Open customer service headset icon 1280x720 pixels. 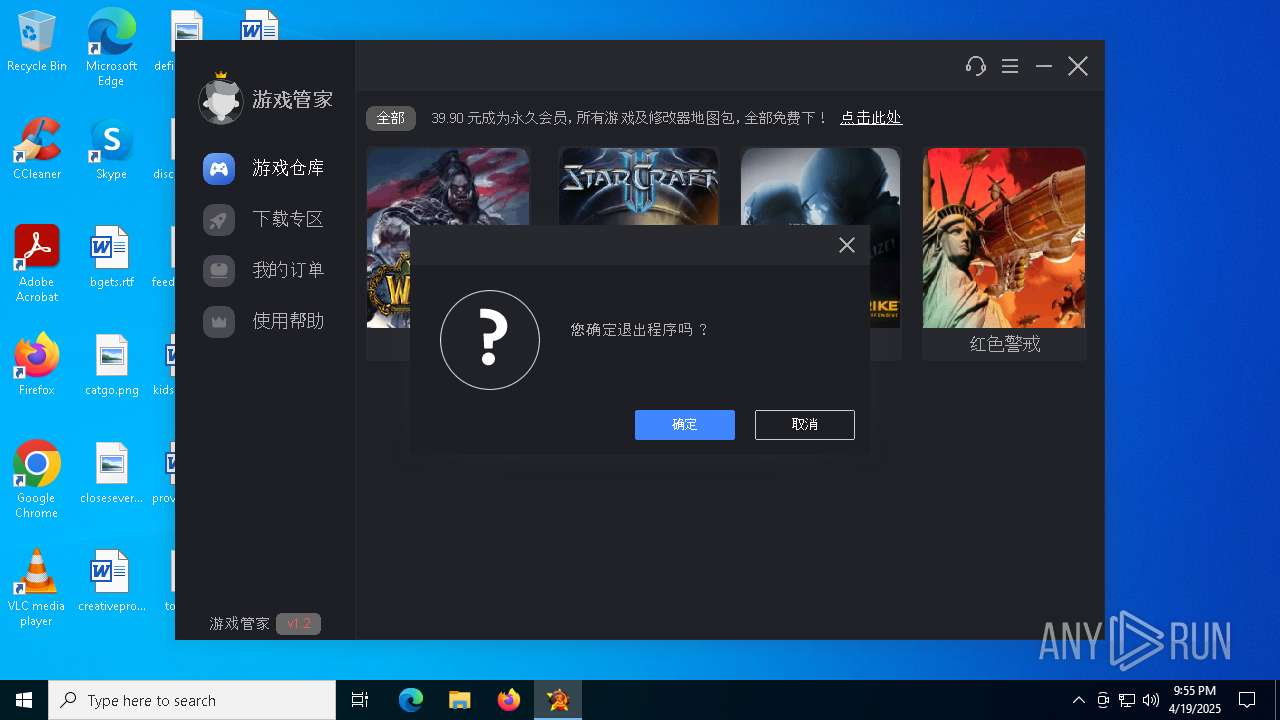(x=976, y=66)
